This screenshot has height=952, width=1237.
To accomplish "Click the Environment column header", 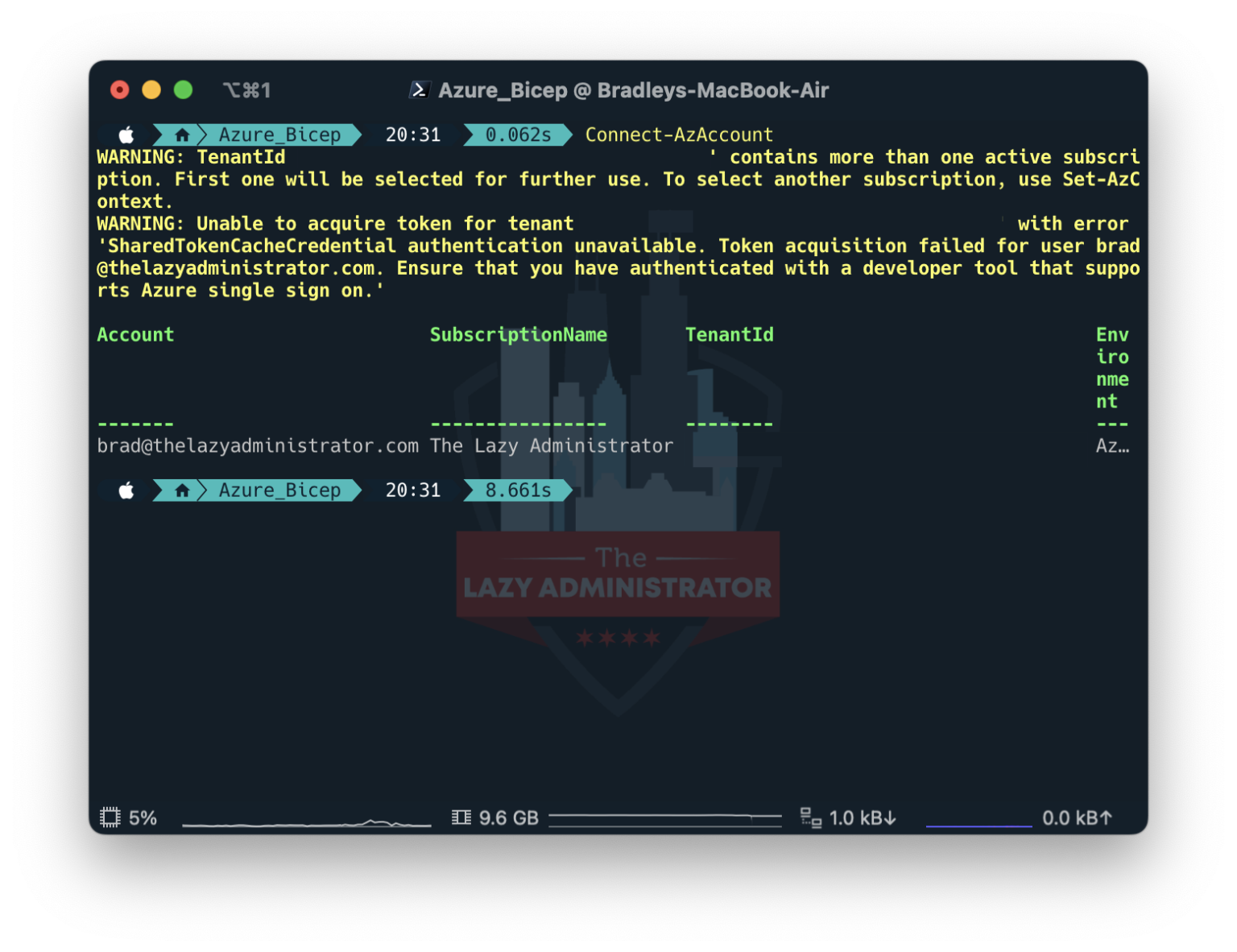I will coord(1112,368).
